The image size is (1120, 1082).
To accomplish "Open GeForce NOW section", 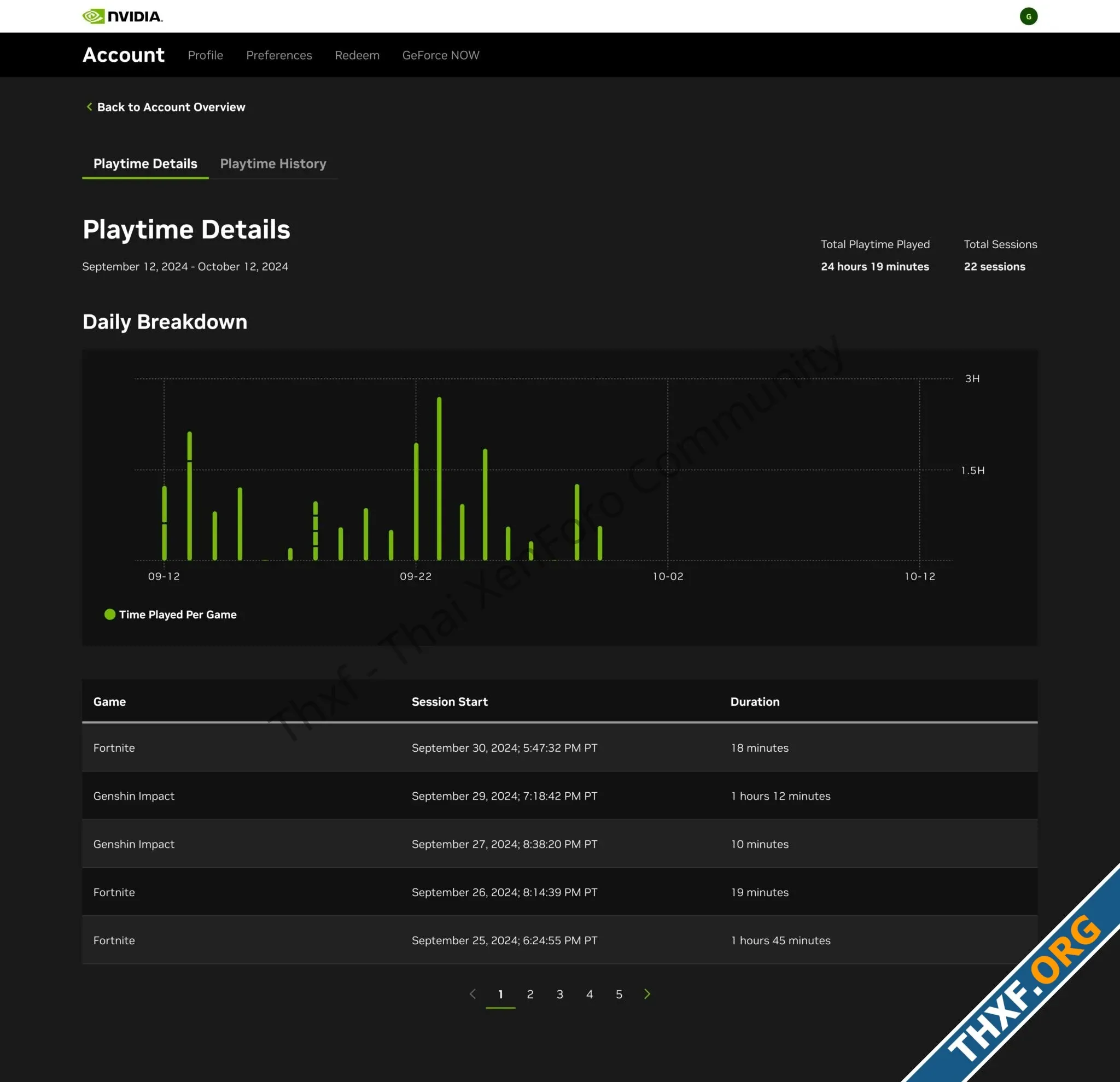I will [x=441, y=55].
